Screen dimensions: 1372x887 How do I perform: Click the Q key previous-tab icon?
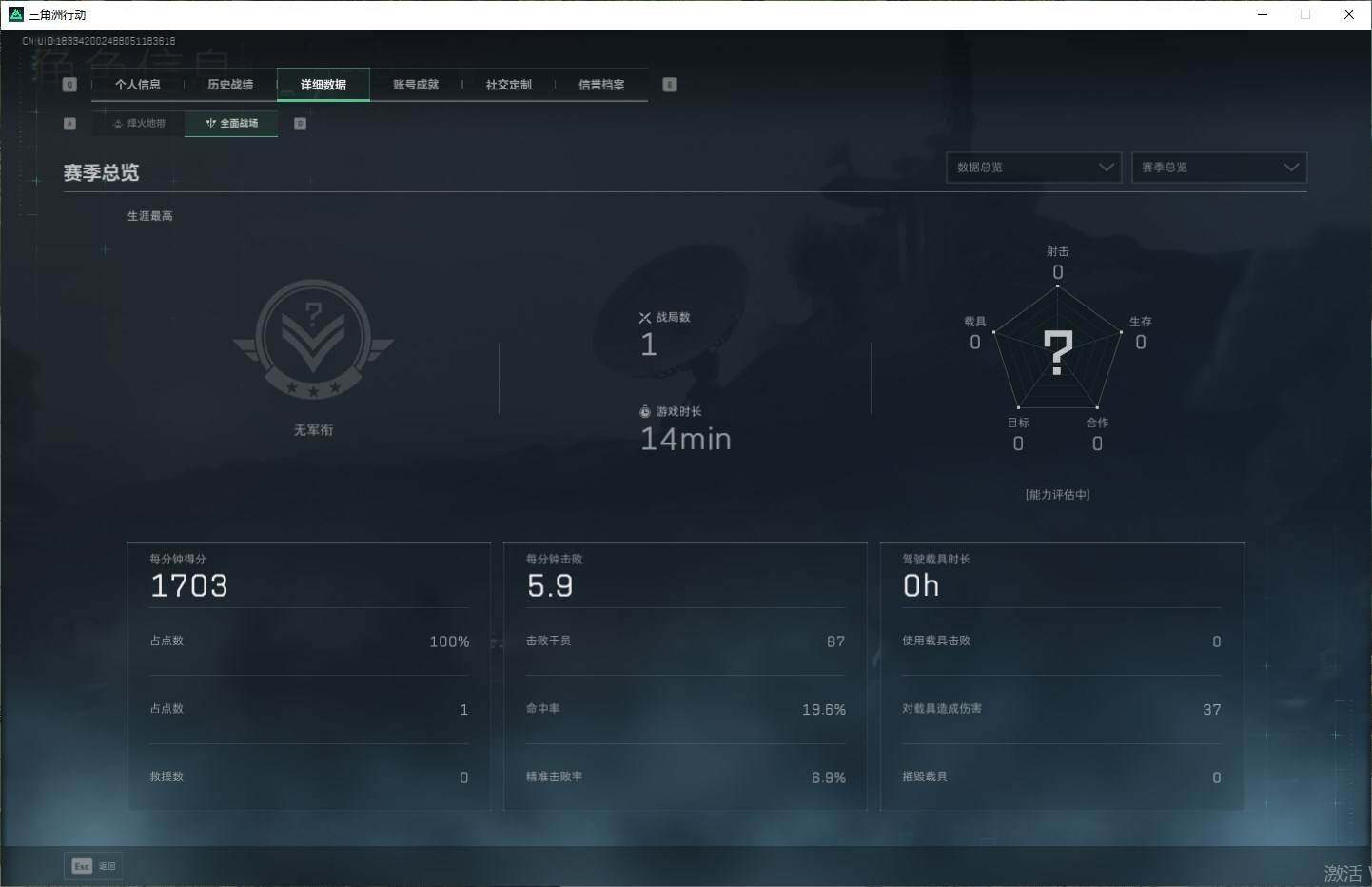click(x=69, y=85)
